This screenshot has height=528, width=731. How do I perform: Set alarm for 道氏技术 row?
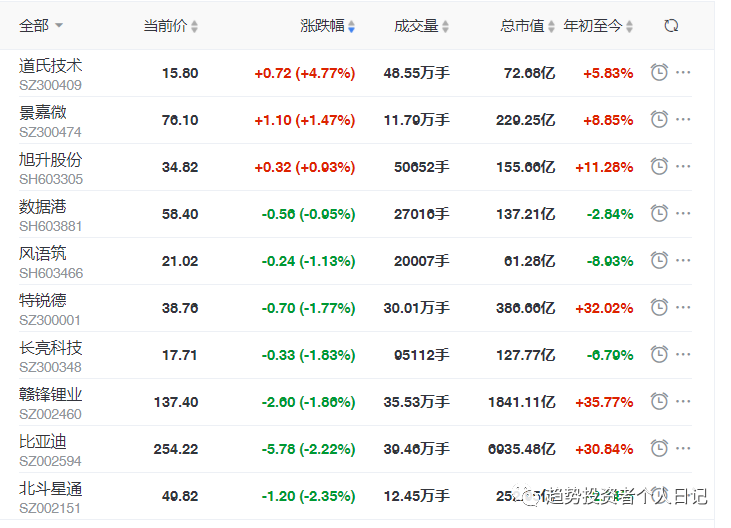click(x=659, y=72)
